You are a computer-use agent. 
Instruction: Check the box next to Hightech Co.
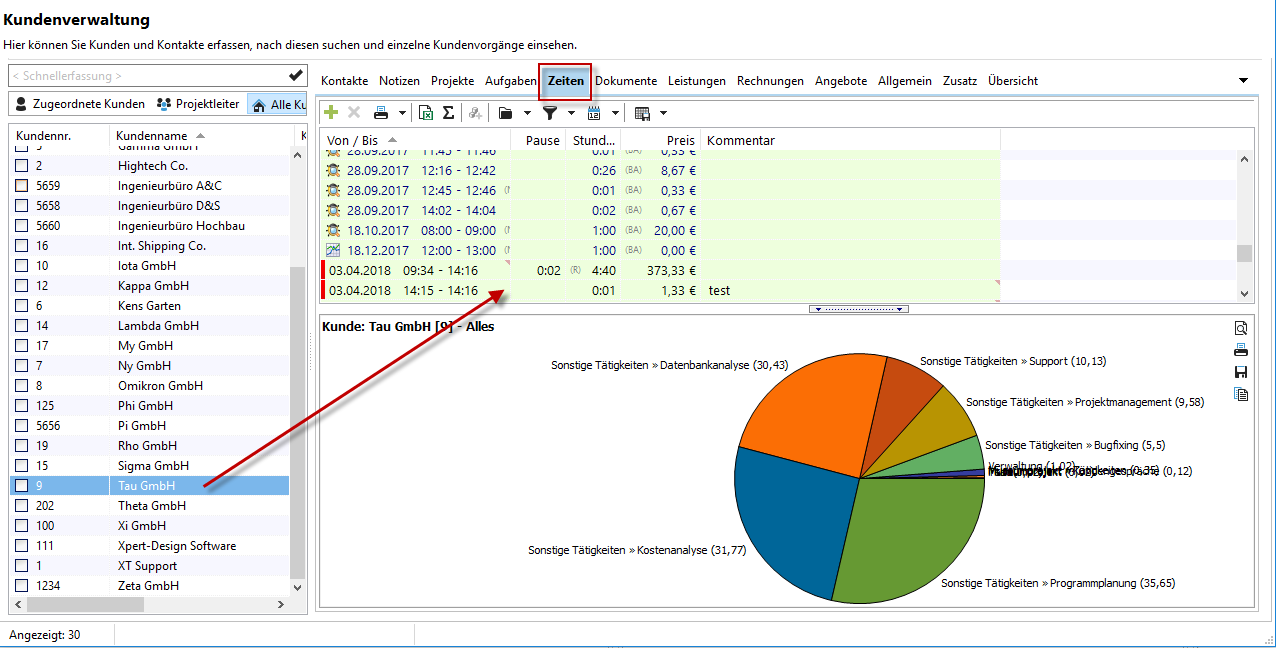22,166
